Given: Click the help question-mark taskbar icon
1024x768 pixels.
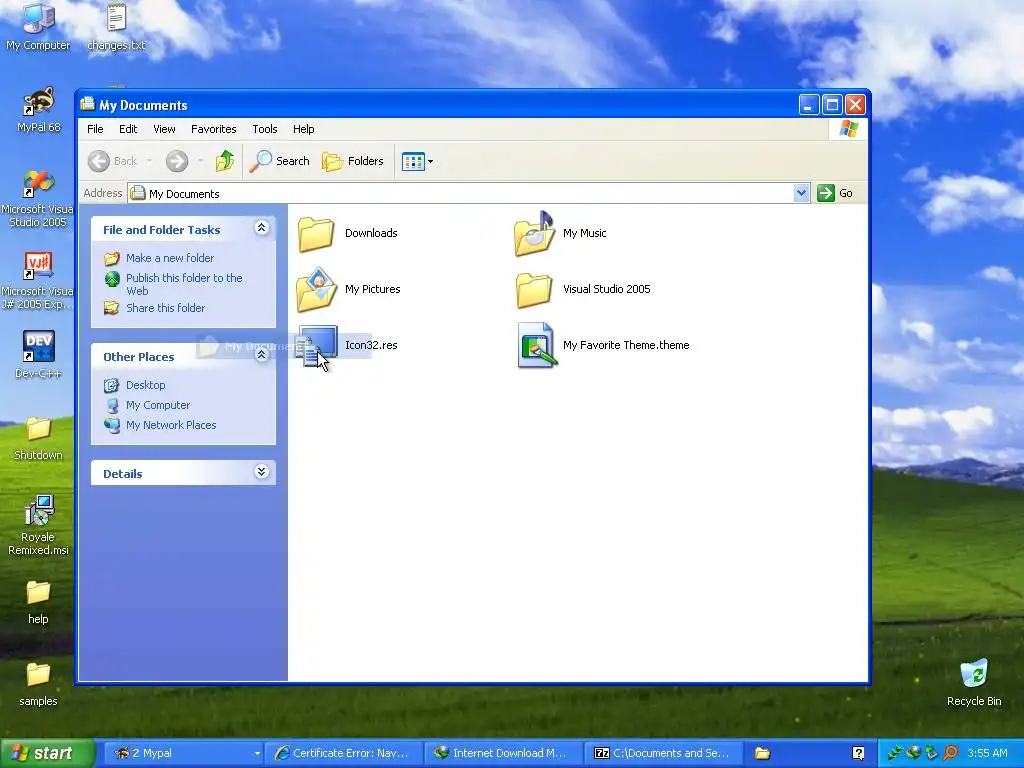Looking at the screenshot, I should (858, 754).
